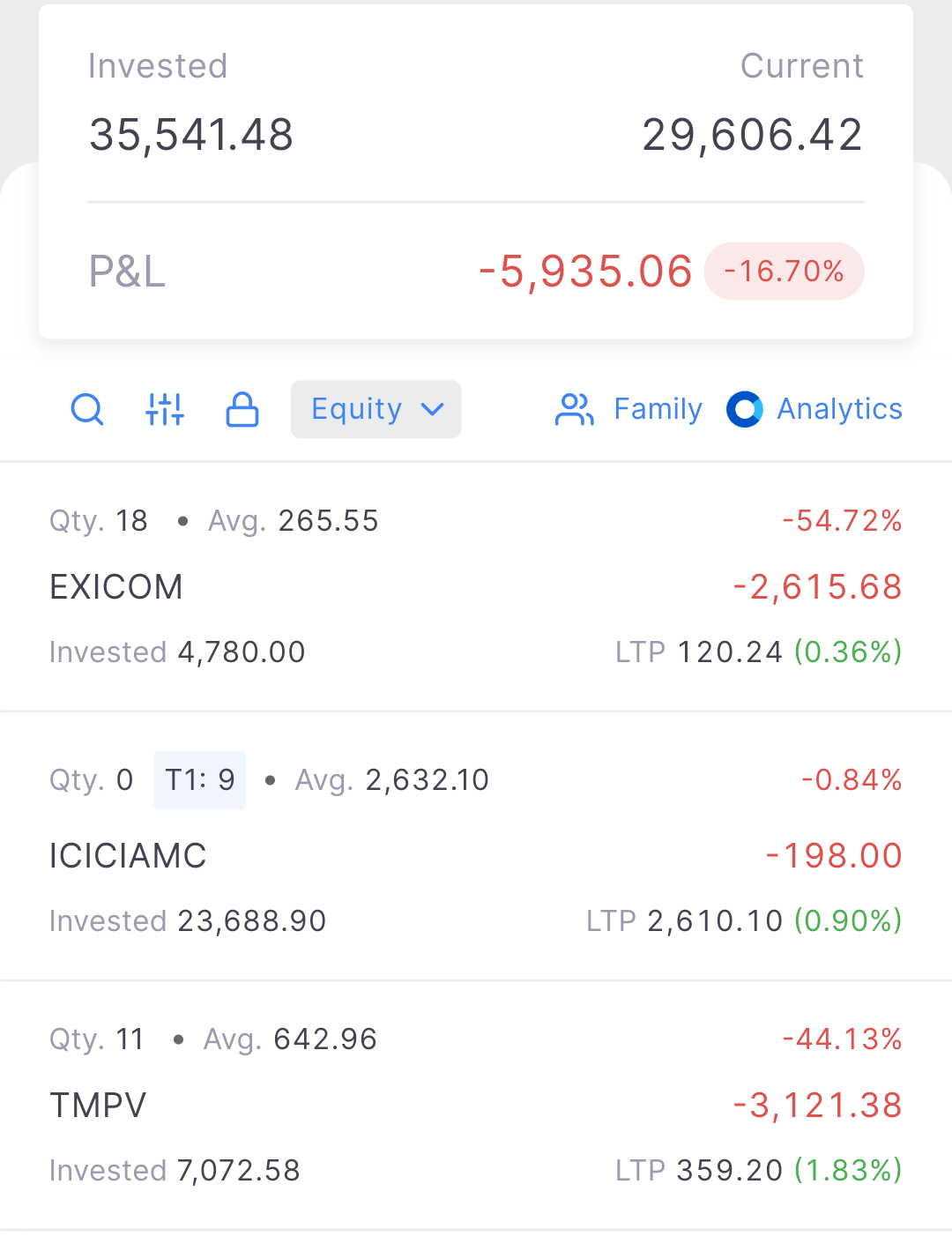Toggle the -16.70% P&L percentage badge
952x1244 pixels.
[x=784, y=272]
